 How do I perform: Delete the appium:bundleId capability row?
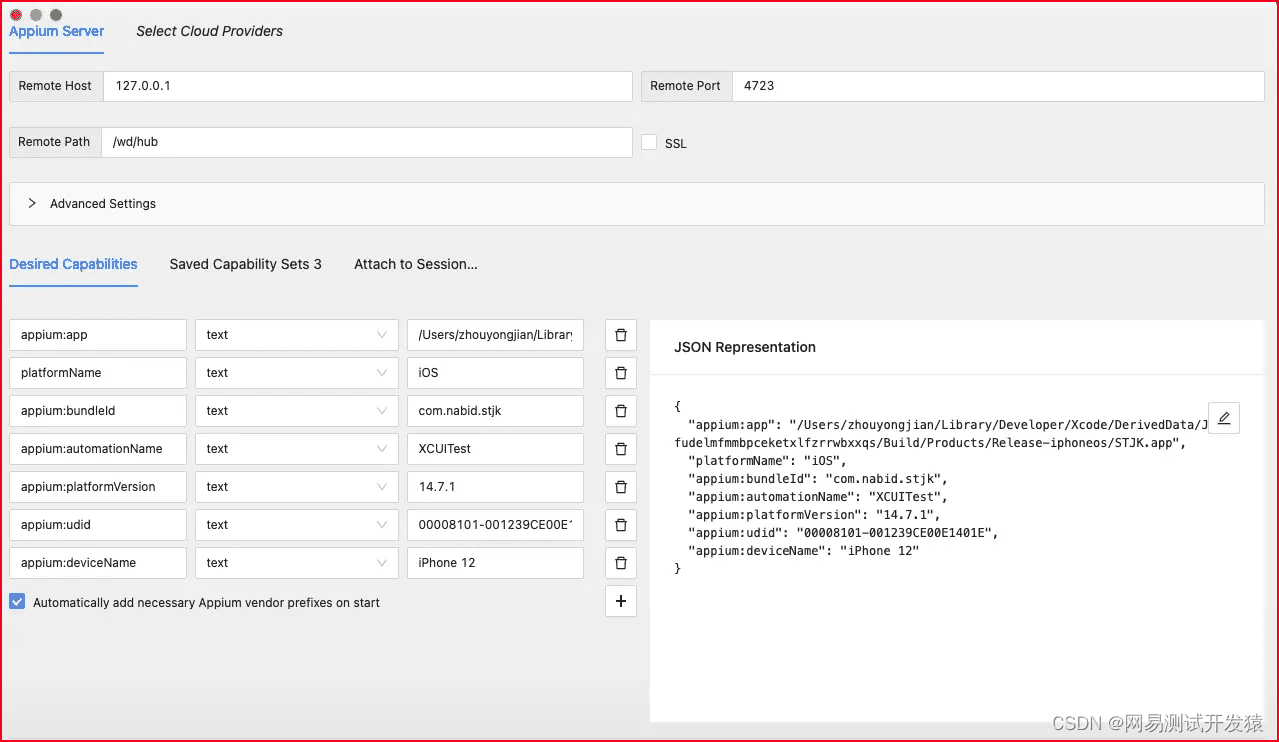click(x=620, y=411)
